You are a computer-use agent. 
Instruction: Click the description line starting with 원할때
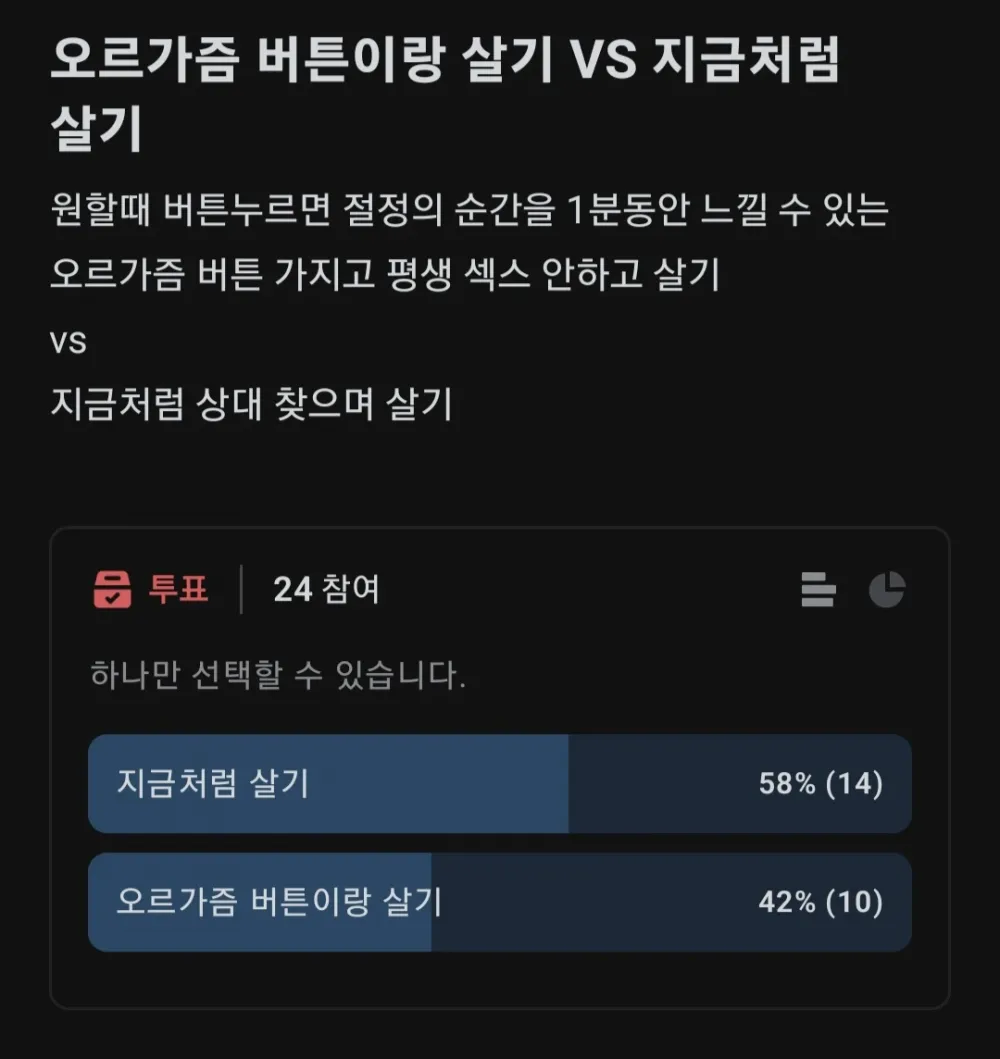pyautogui.click(x=469, y=211)
